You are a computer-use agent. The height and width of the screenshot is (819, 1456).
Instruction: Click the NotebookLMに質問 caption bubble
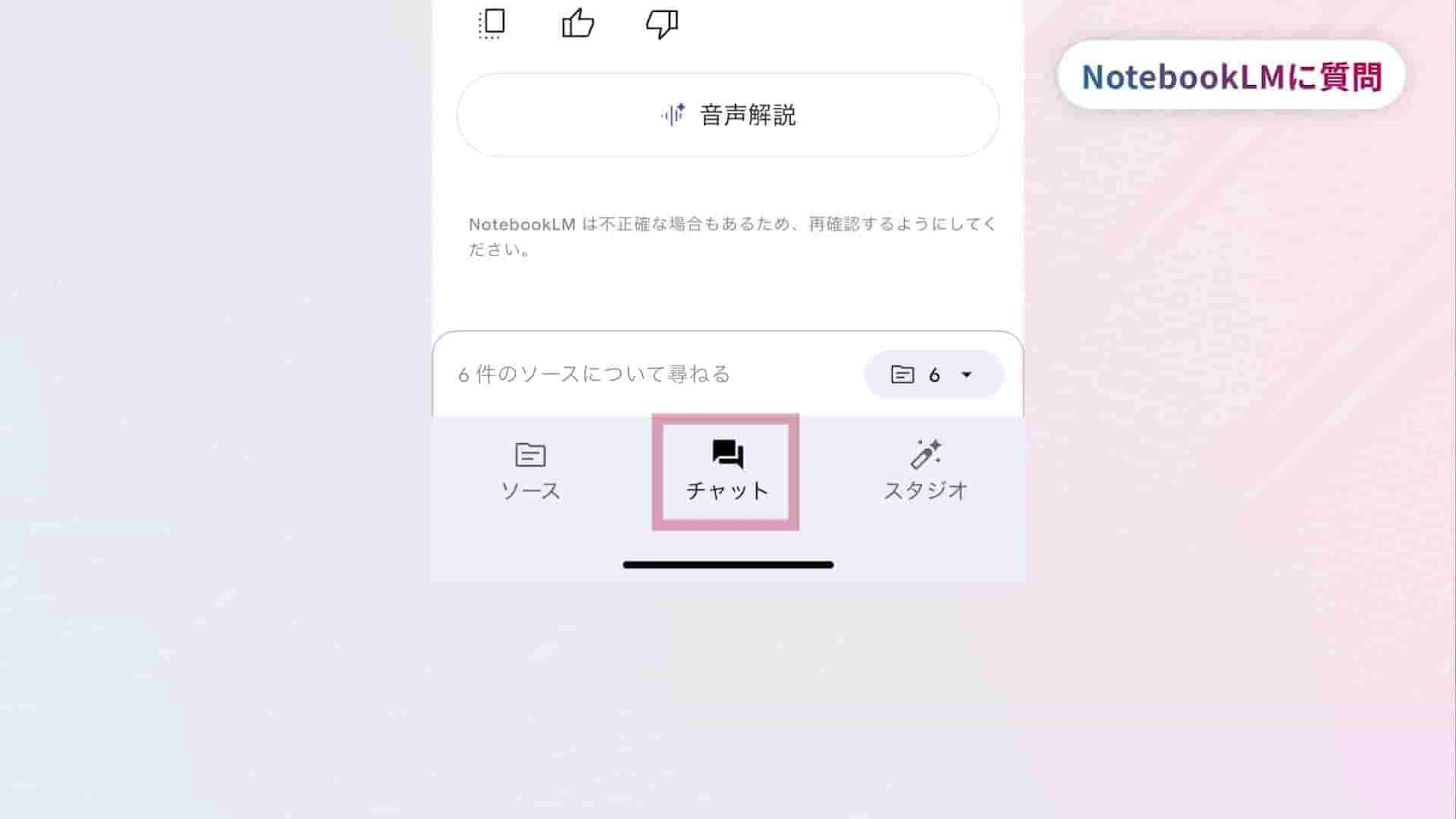(1231, 76)
